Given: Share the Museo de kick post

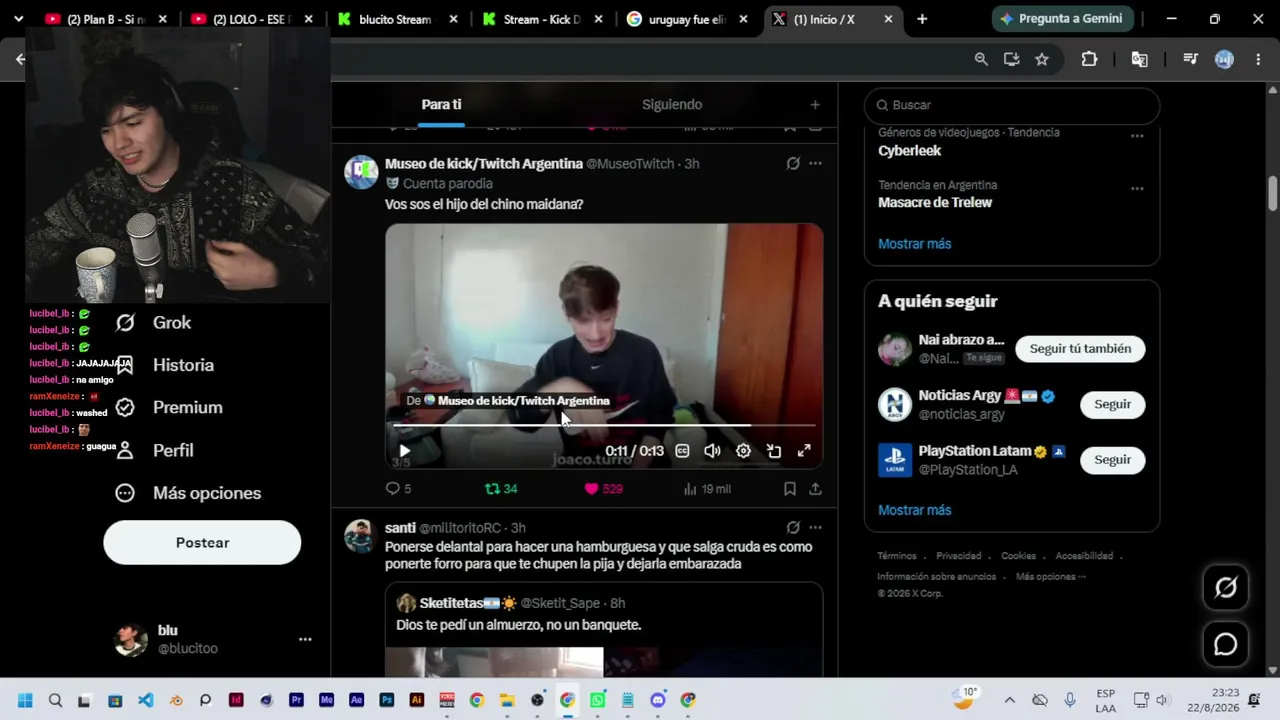Looking at the screenshot, I should point(816,489).
